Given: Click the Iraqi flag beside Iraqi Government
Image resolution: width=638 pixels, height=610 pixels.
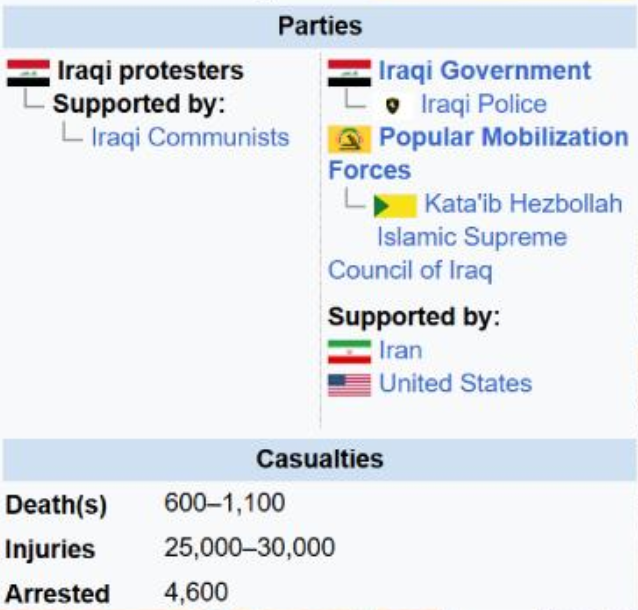Looking at the screenshot, I should [x=349, y=72].
